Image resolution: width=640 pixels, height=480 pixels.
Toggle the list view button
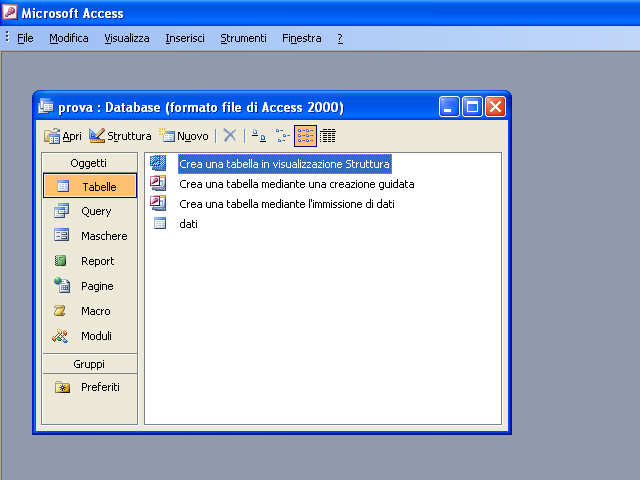click(x=305, y=136)
